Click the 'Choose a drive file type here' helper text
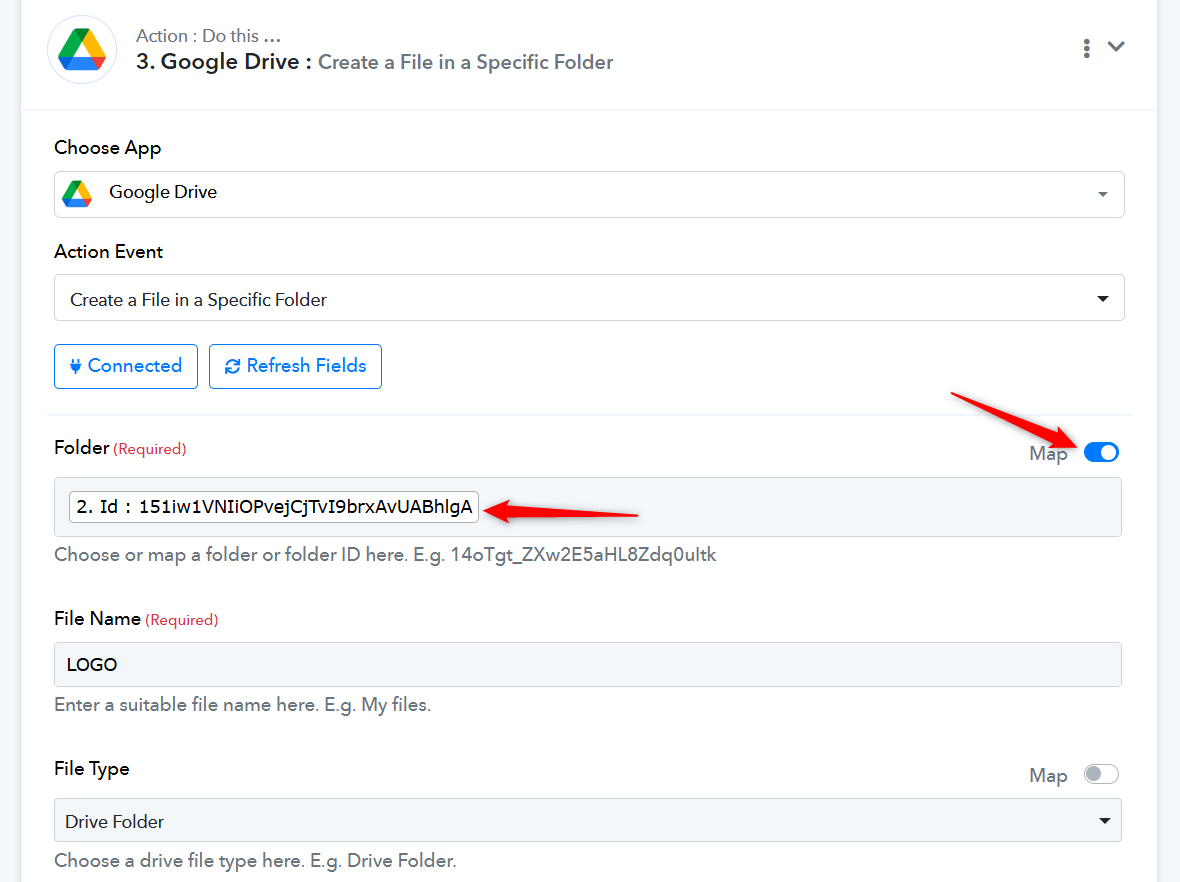 [x=255, y=861]
